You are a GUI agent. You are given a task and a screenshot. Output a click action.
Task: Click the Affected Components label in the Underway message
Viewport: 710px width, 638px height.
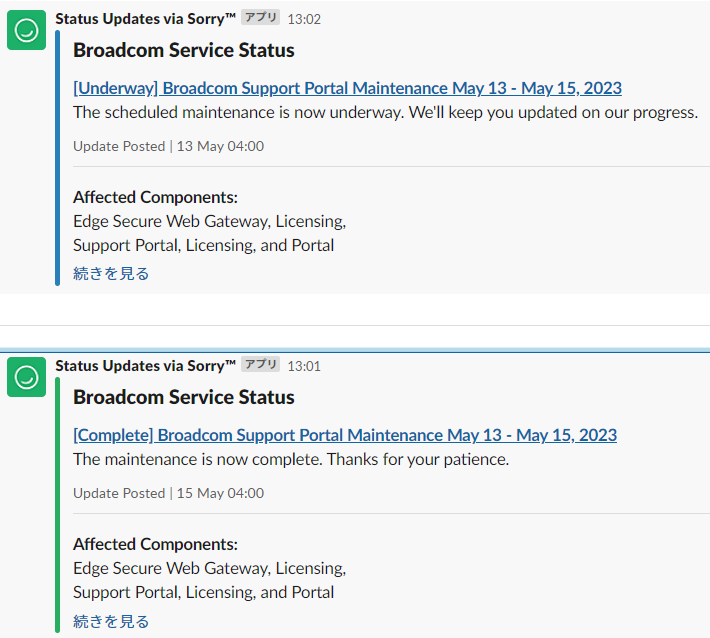pyautogui.click(x=155, y=197)
